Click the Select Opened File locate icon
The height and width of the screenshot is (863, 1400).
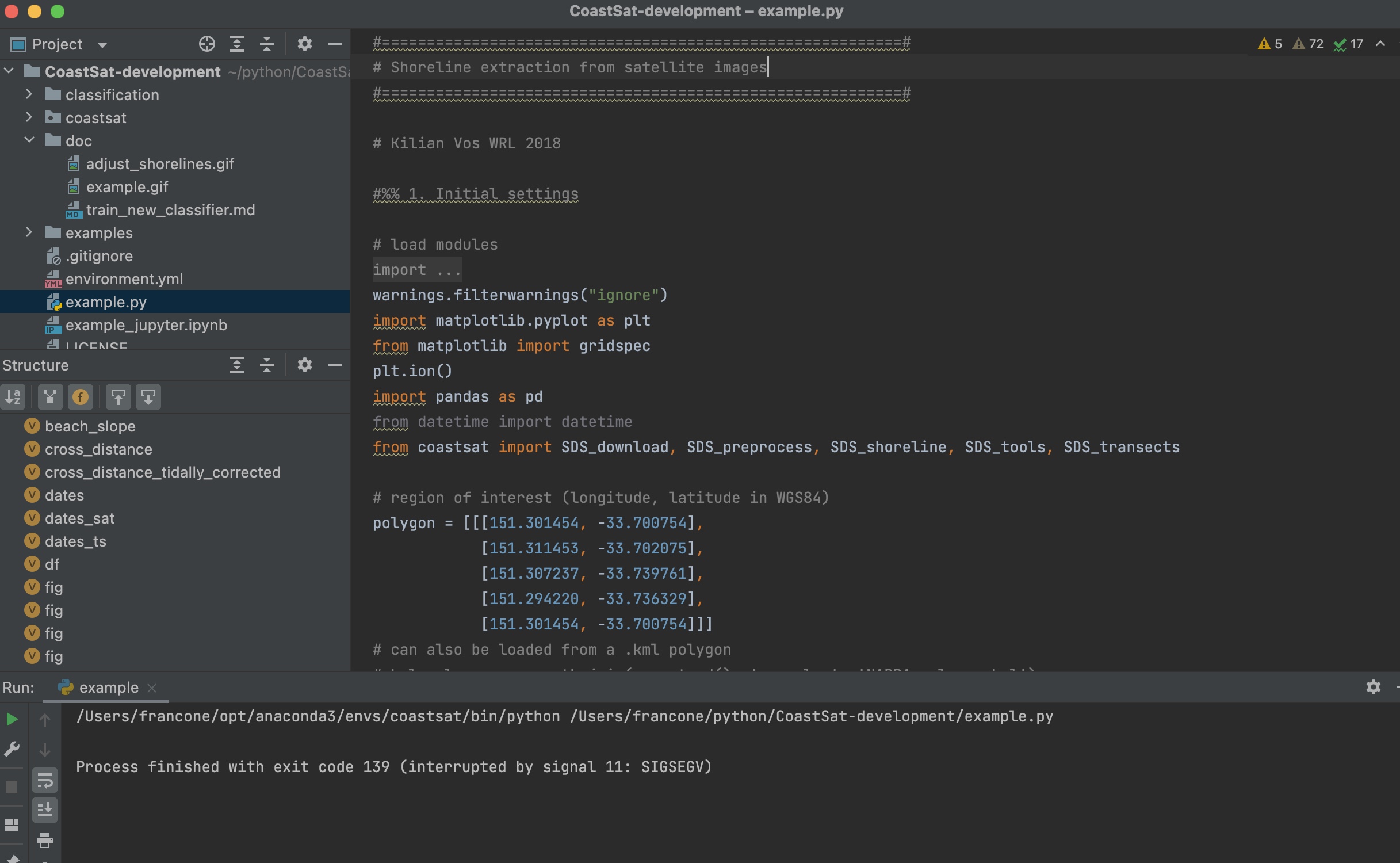(x=206, y=44)
